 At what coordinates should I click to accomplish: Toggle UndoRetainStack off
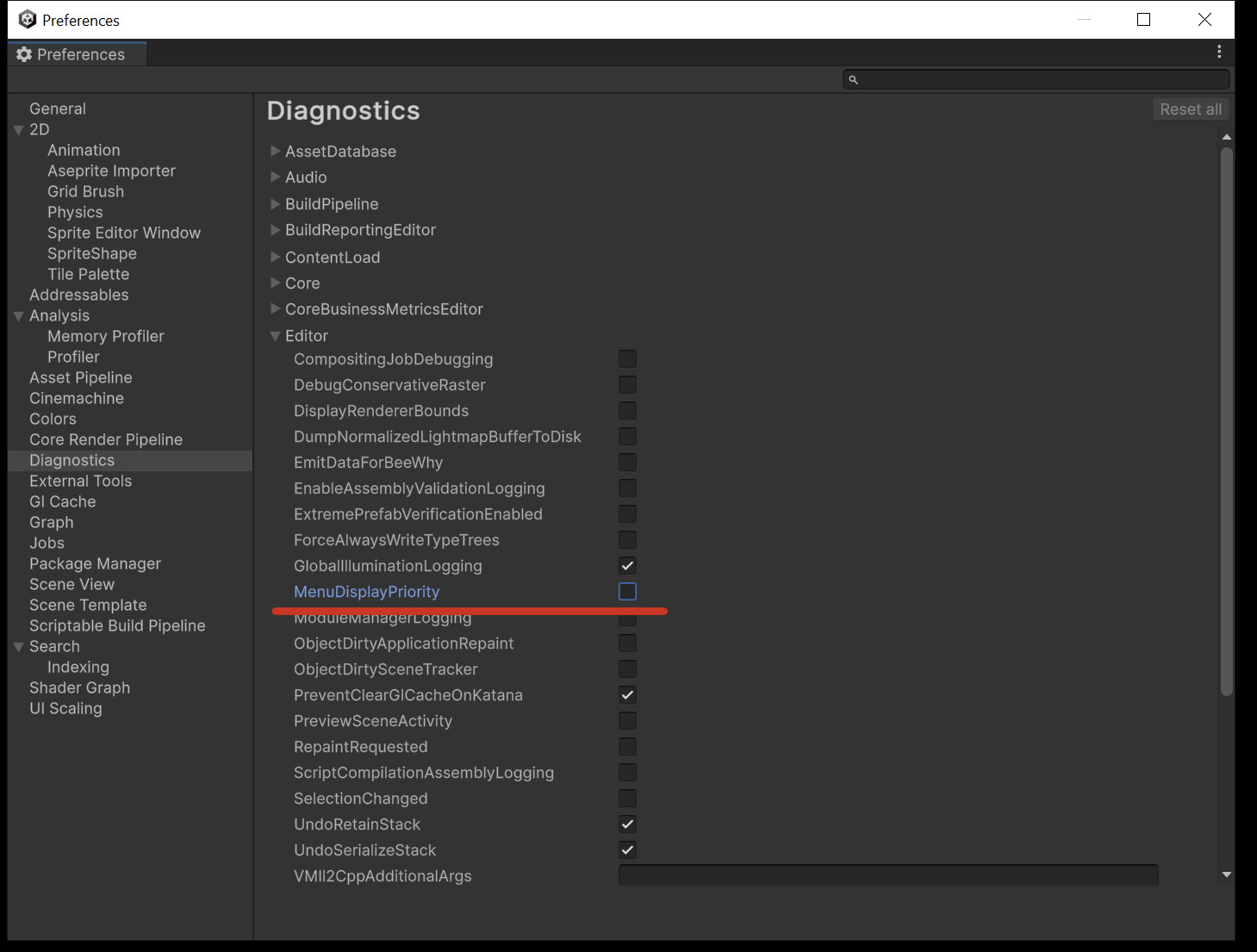coord(627,824)
